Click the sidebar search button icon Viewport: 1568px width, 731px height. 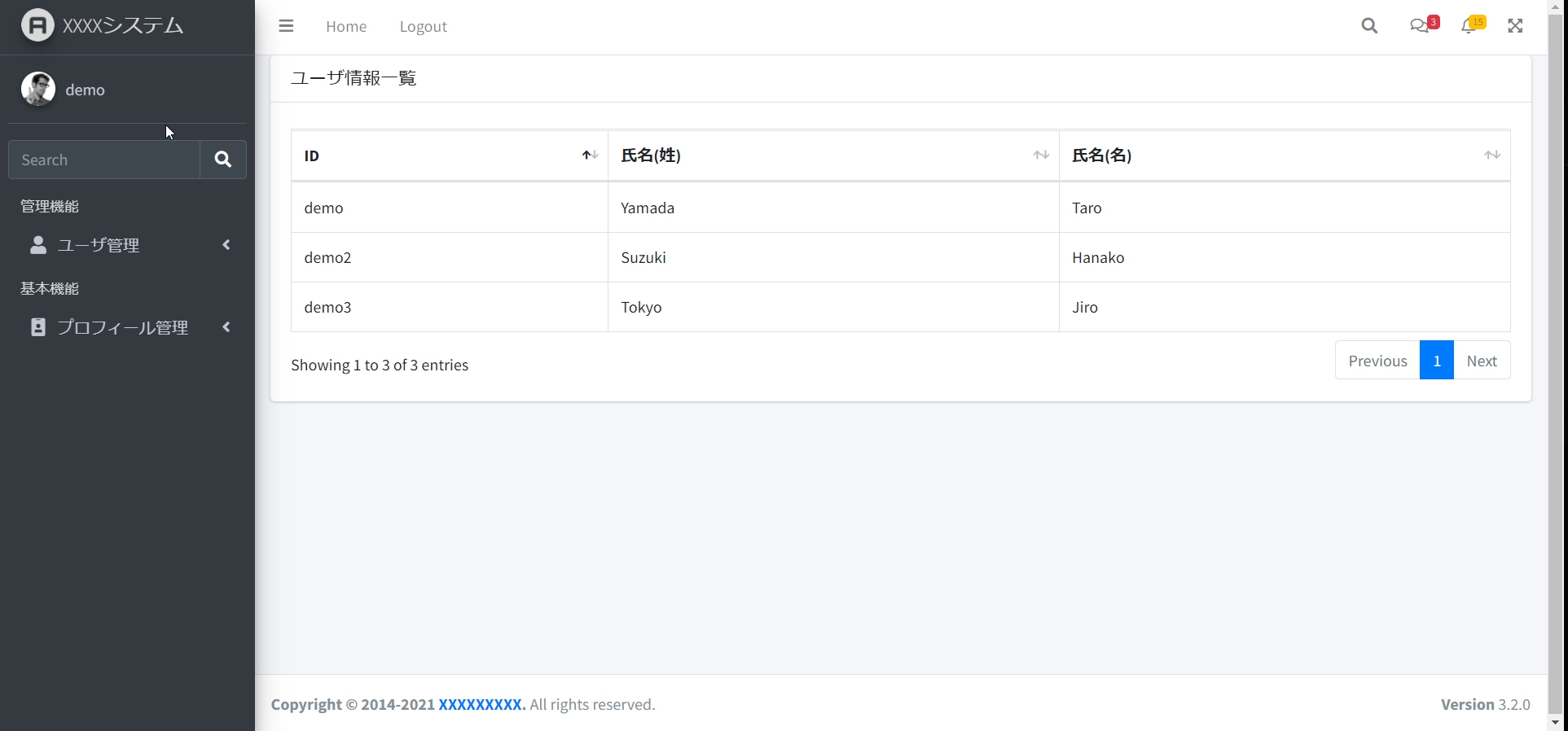coord(223,160)
